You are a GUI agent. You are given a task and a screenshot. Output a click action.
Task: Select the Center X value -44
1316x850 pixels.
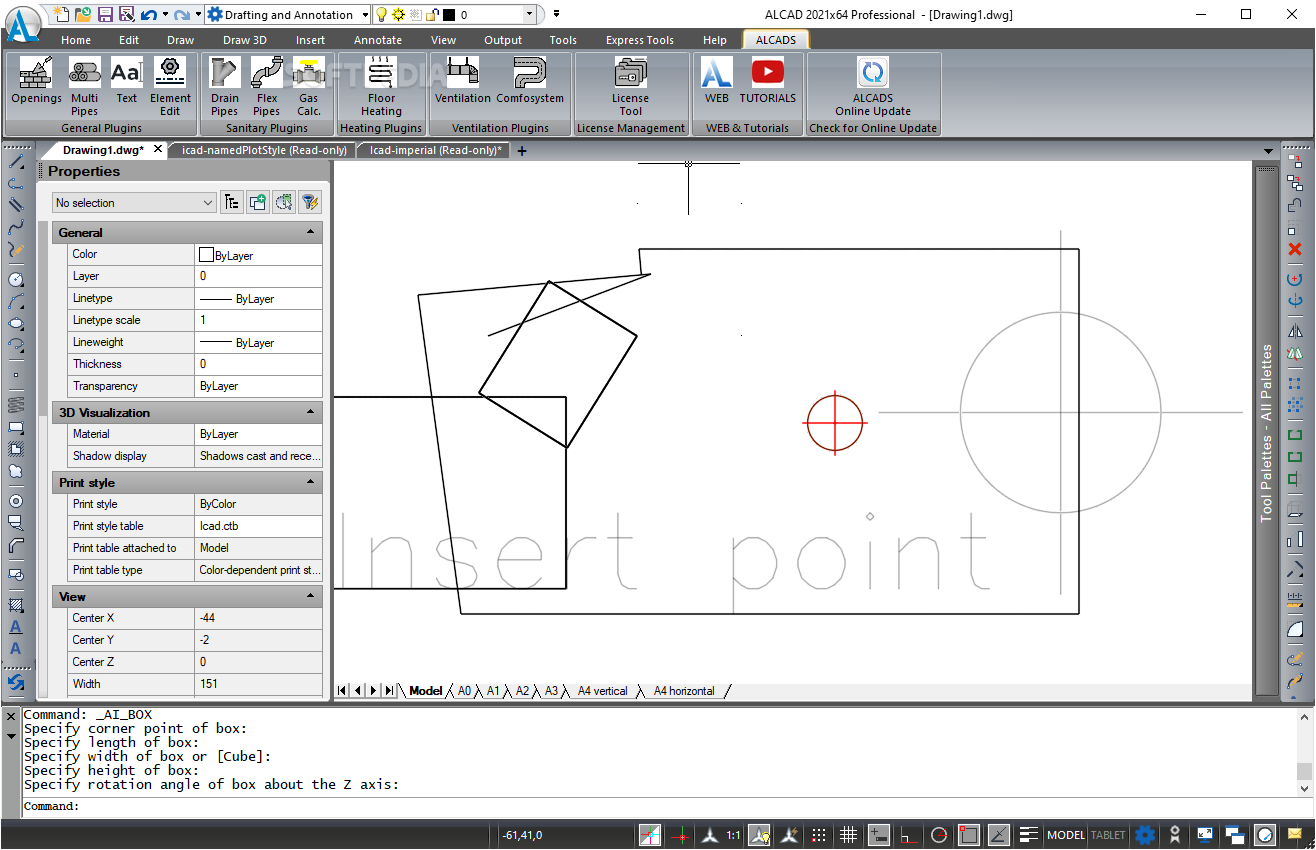point(259,618)
